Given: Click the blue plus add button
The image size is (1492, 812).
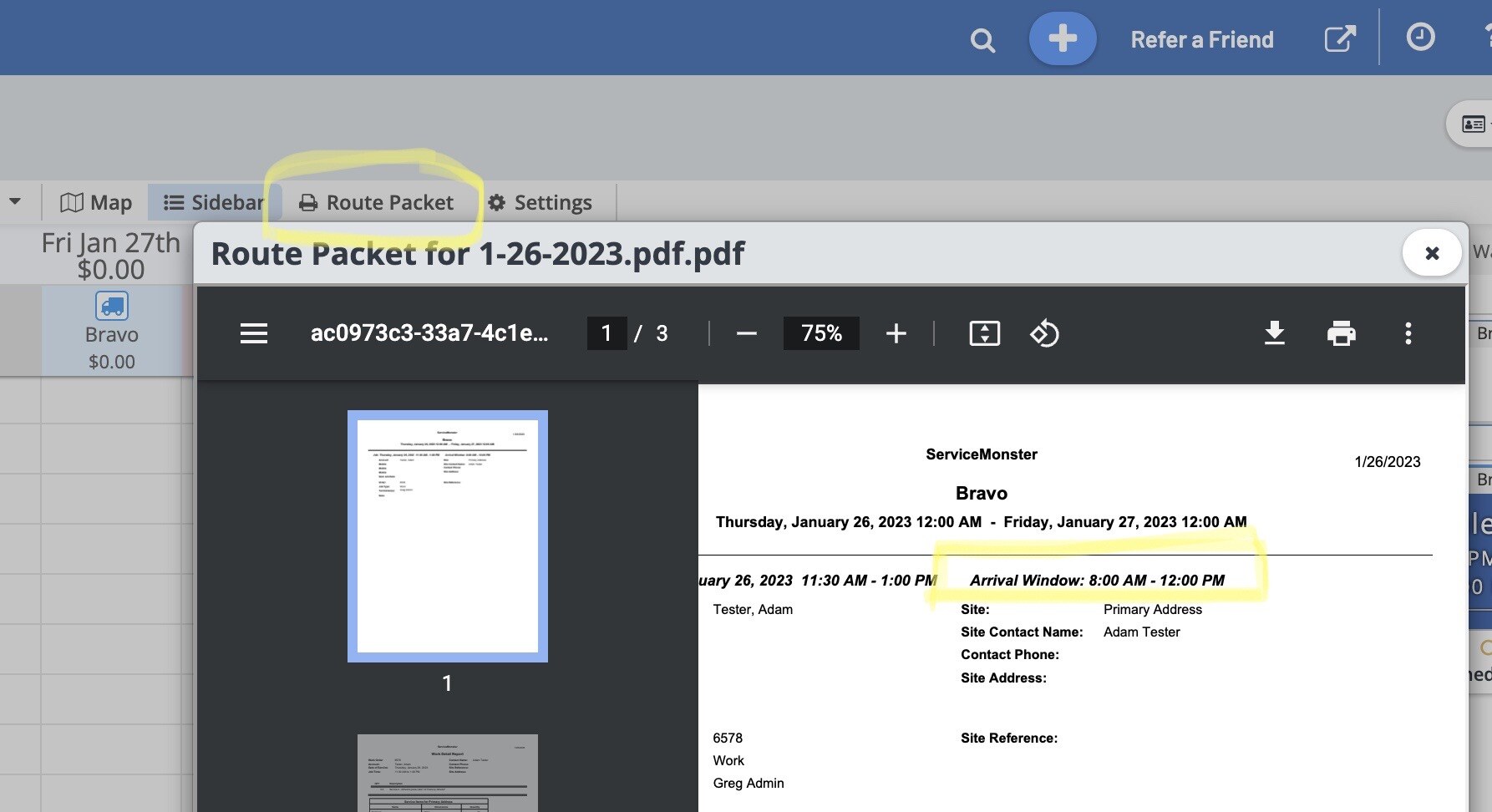Looking at the screenshot, I should click(x=1062, y=38).
